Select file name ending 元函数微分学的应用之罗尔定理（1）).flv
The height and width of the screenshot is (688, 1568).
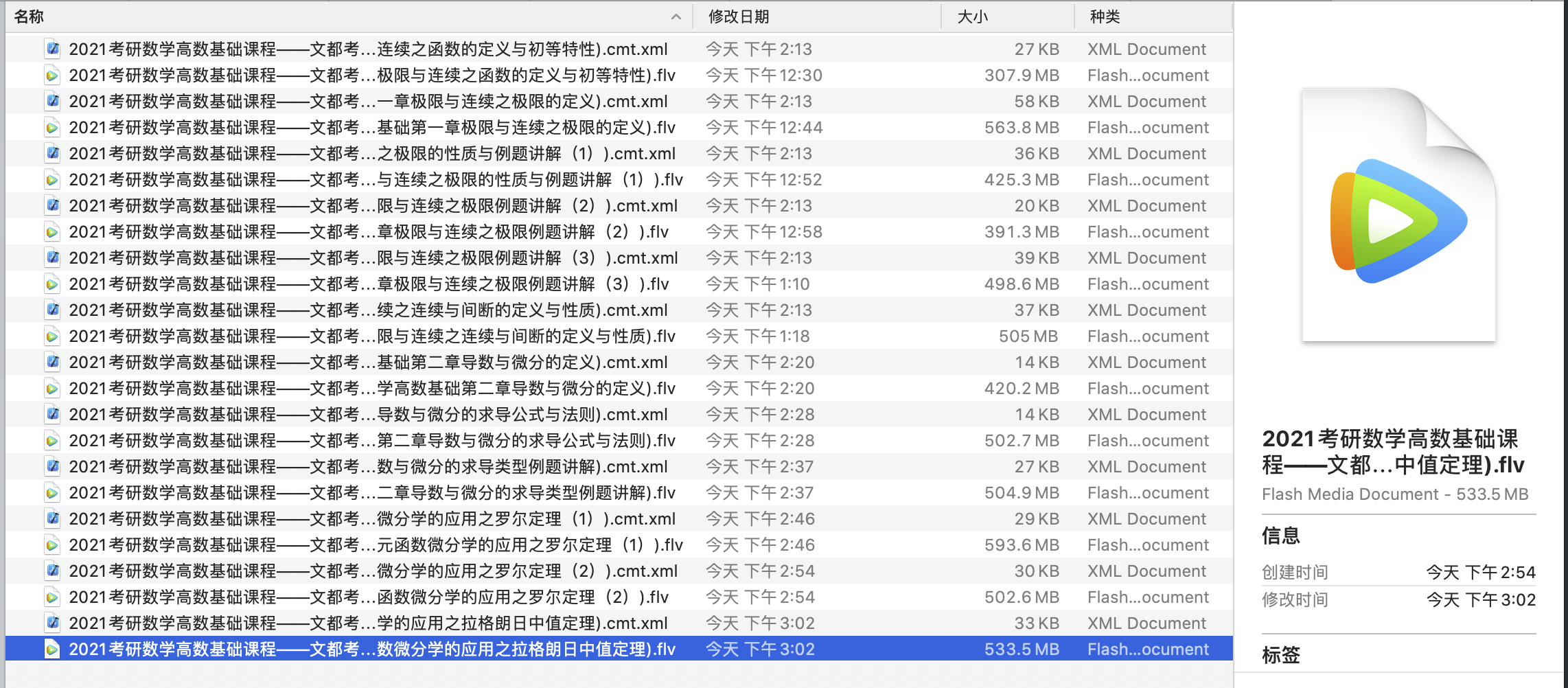(376, 544)
